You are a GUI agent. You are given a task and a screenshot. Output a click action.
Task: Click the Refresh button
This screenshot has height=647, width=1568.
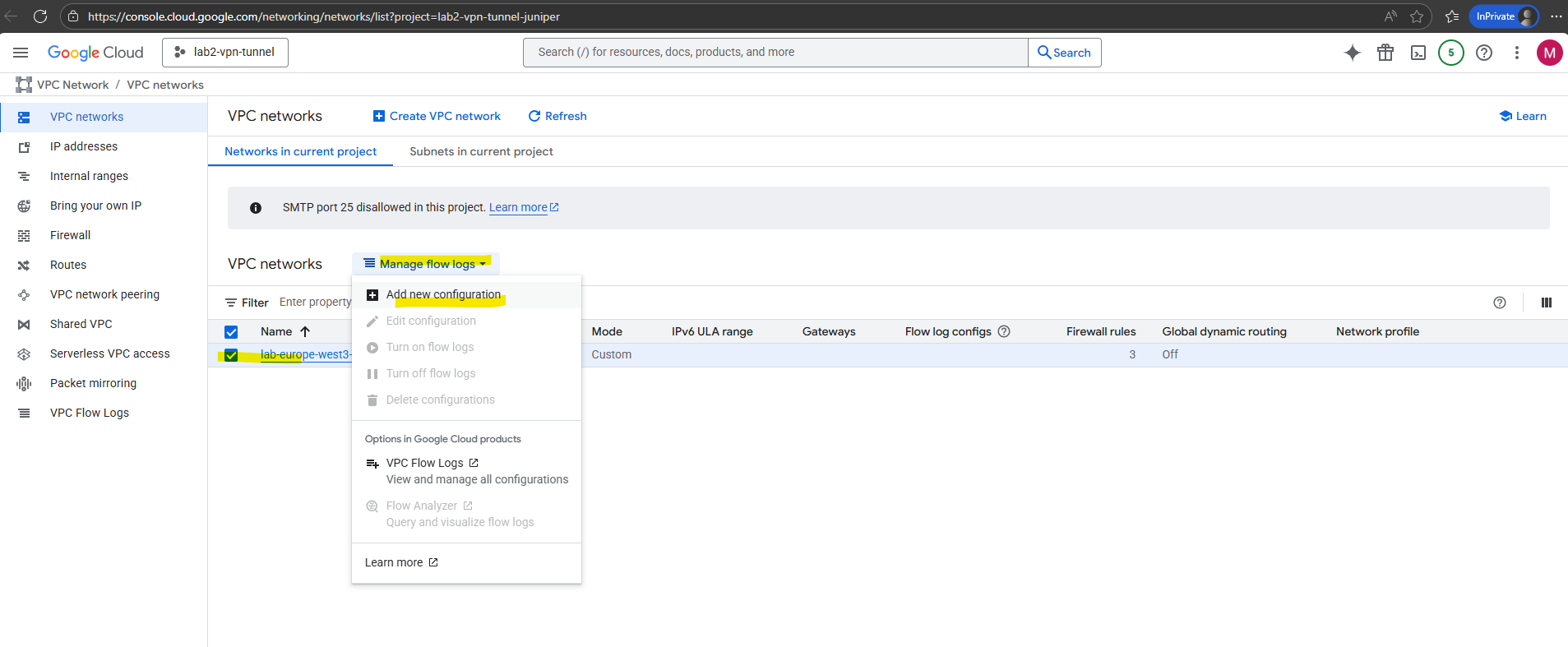coord(557,116)
